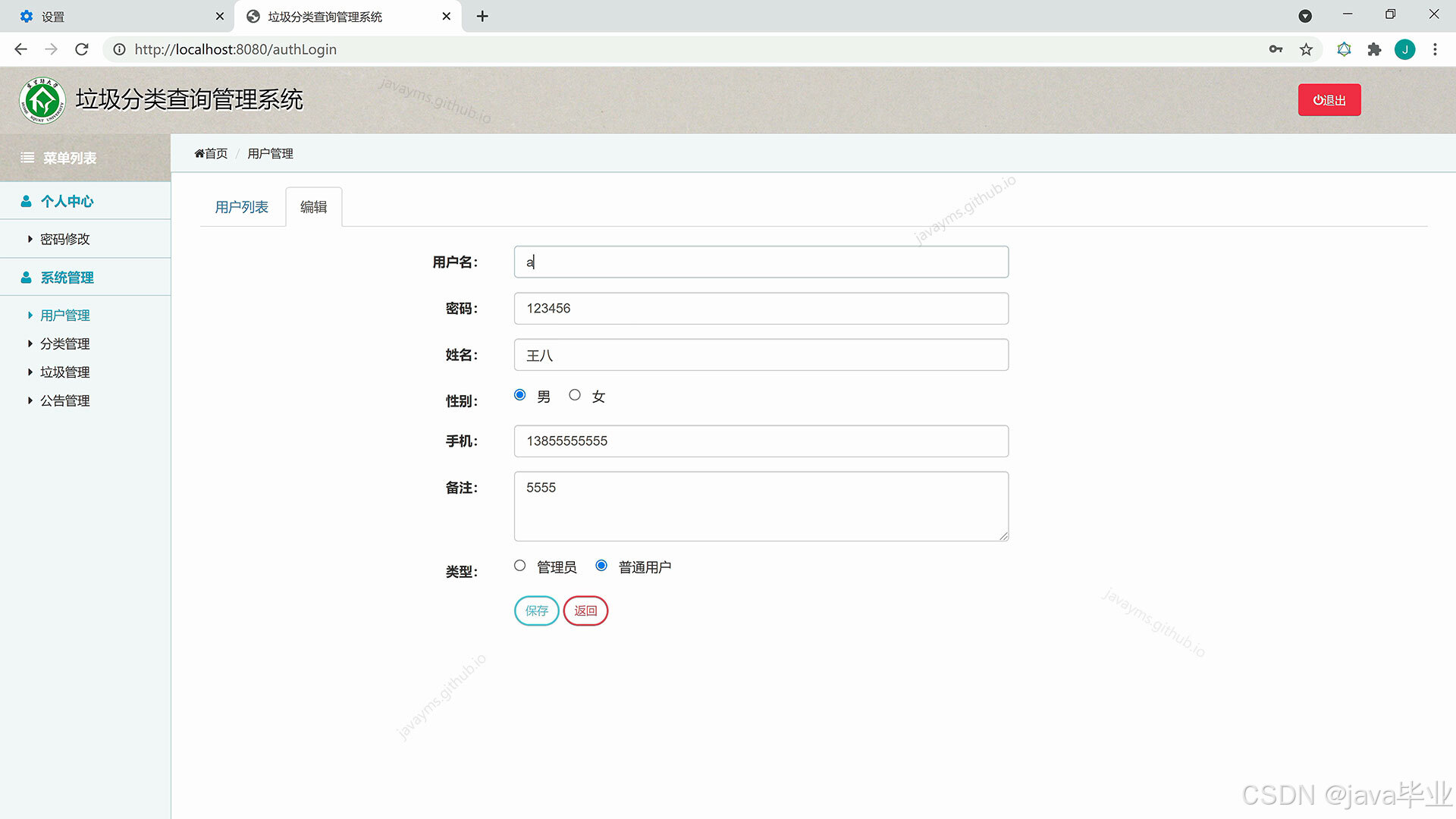Open 用户管理 in sidebar

(x=65, y=315)
